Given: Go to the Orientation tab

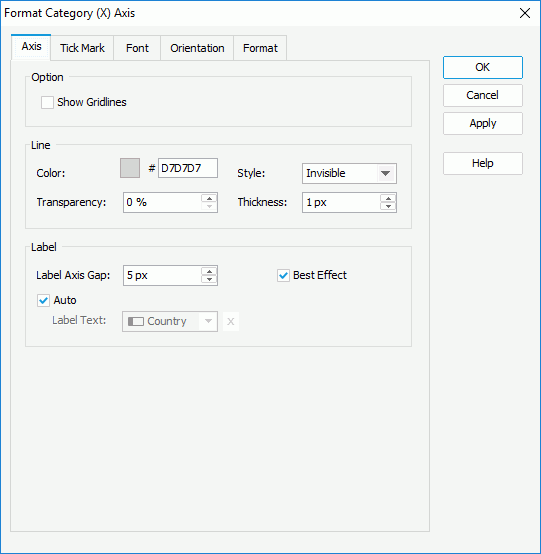Looking at the screenshot, I should [197, 48].
